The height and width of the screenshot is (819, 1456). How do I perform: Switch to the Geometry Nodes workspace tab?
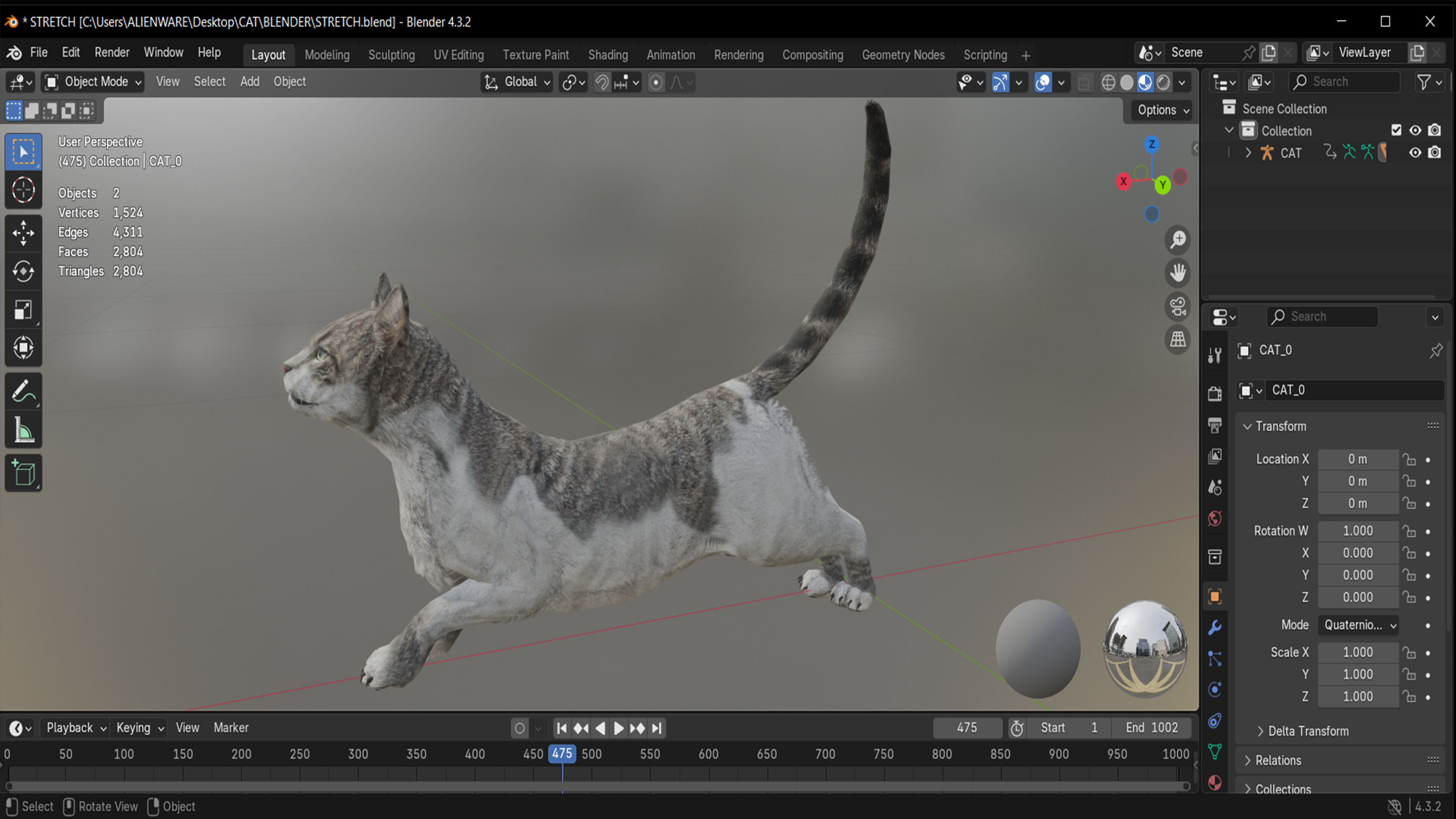903,55
